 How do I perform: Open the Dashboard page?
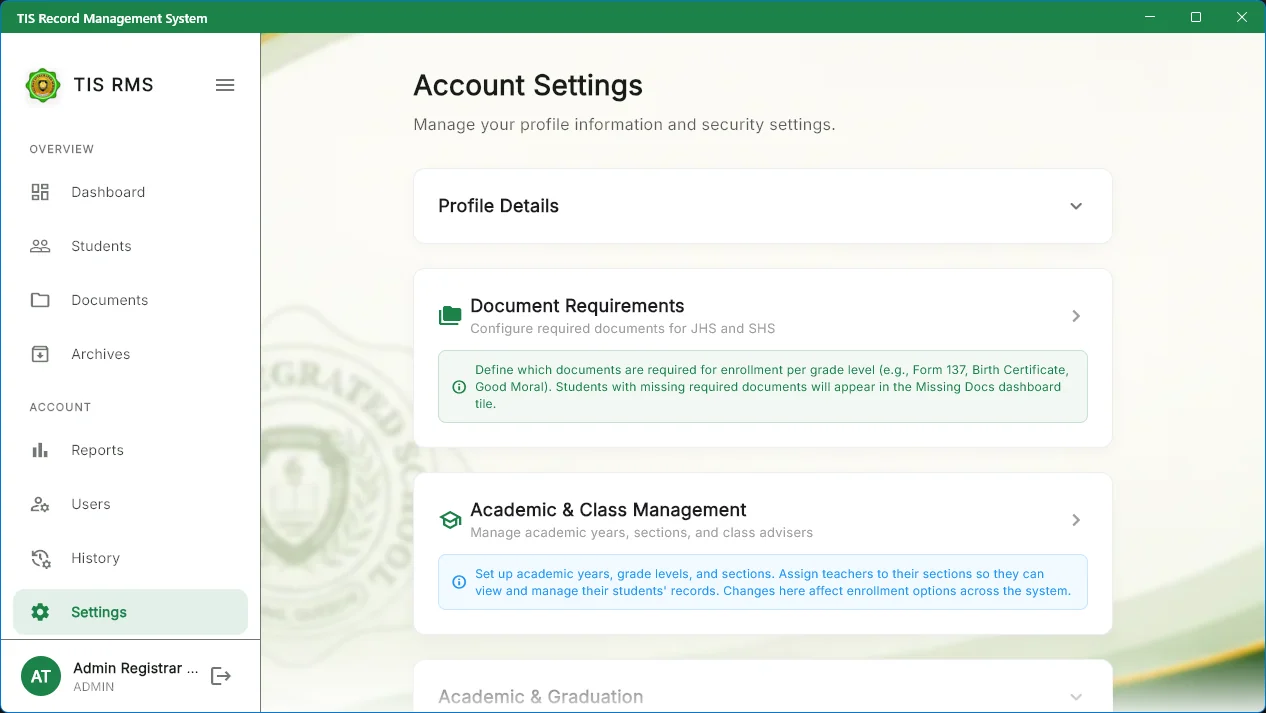point(130,192)
